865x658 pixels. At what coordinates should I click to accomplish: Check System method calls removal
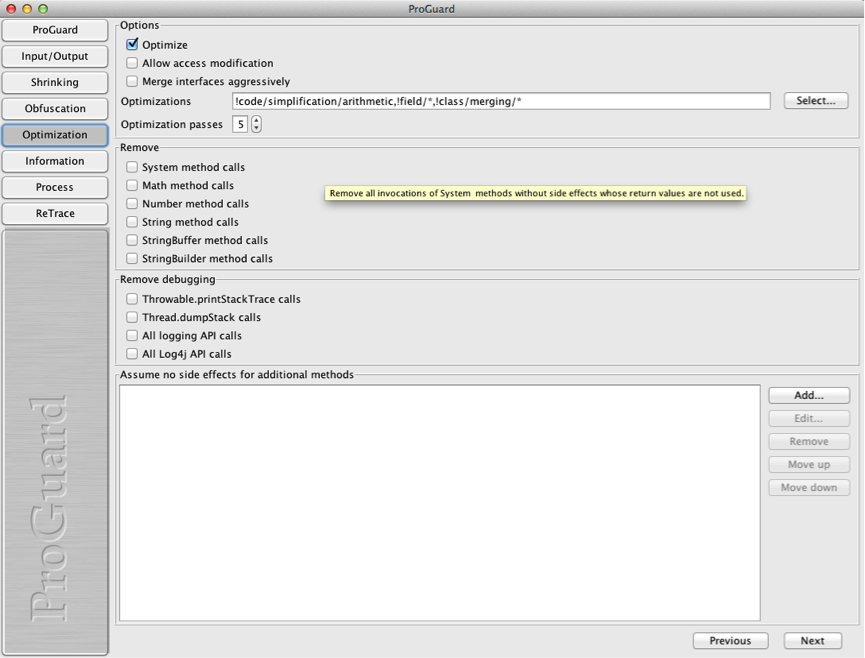[x=132, y=167]
